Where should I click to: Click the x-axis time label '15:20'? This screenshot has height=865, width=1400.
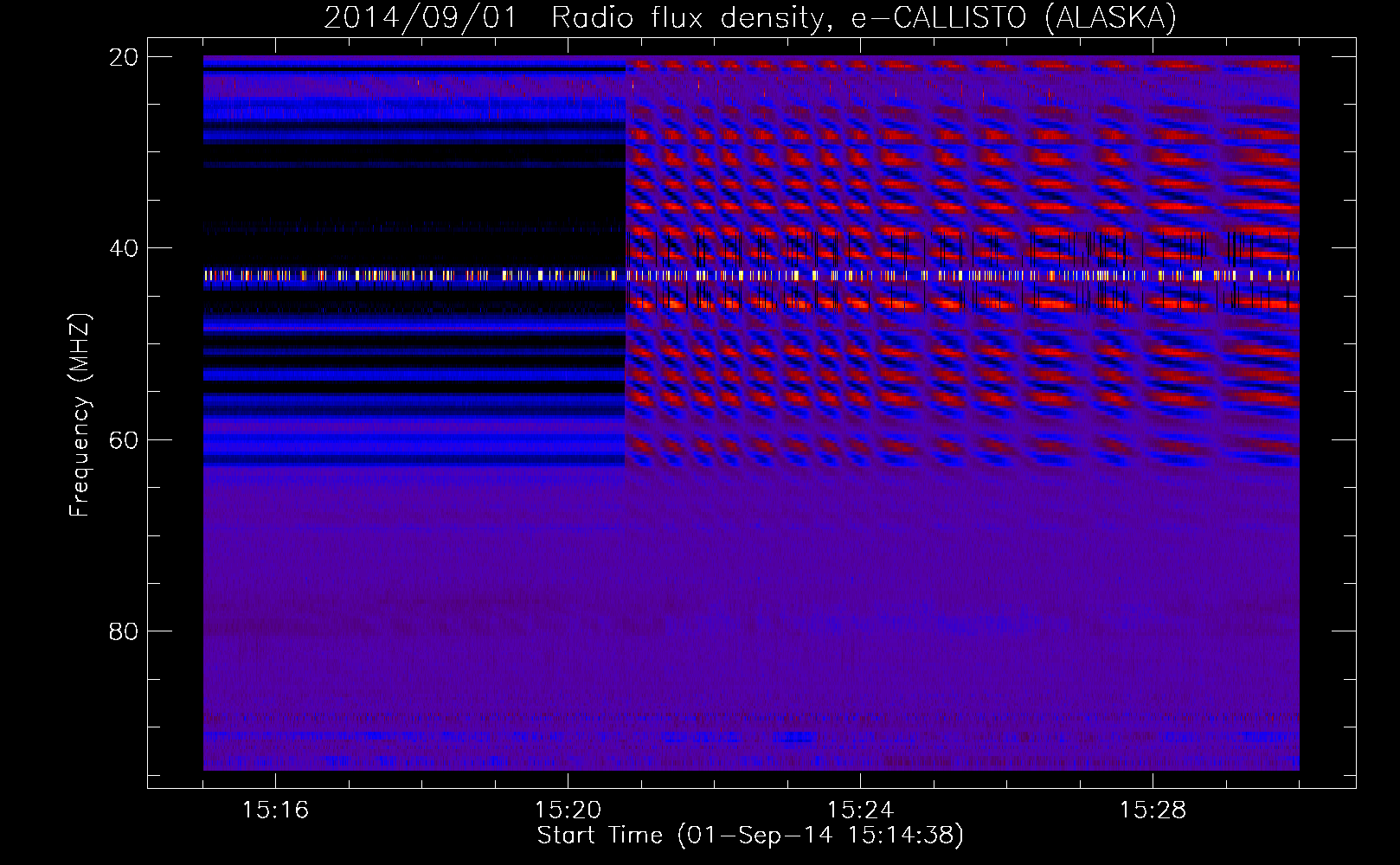pos(568,810)
